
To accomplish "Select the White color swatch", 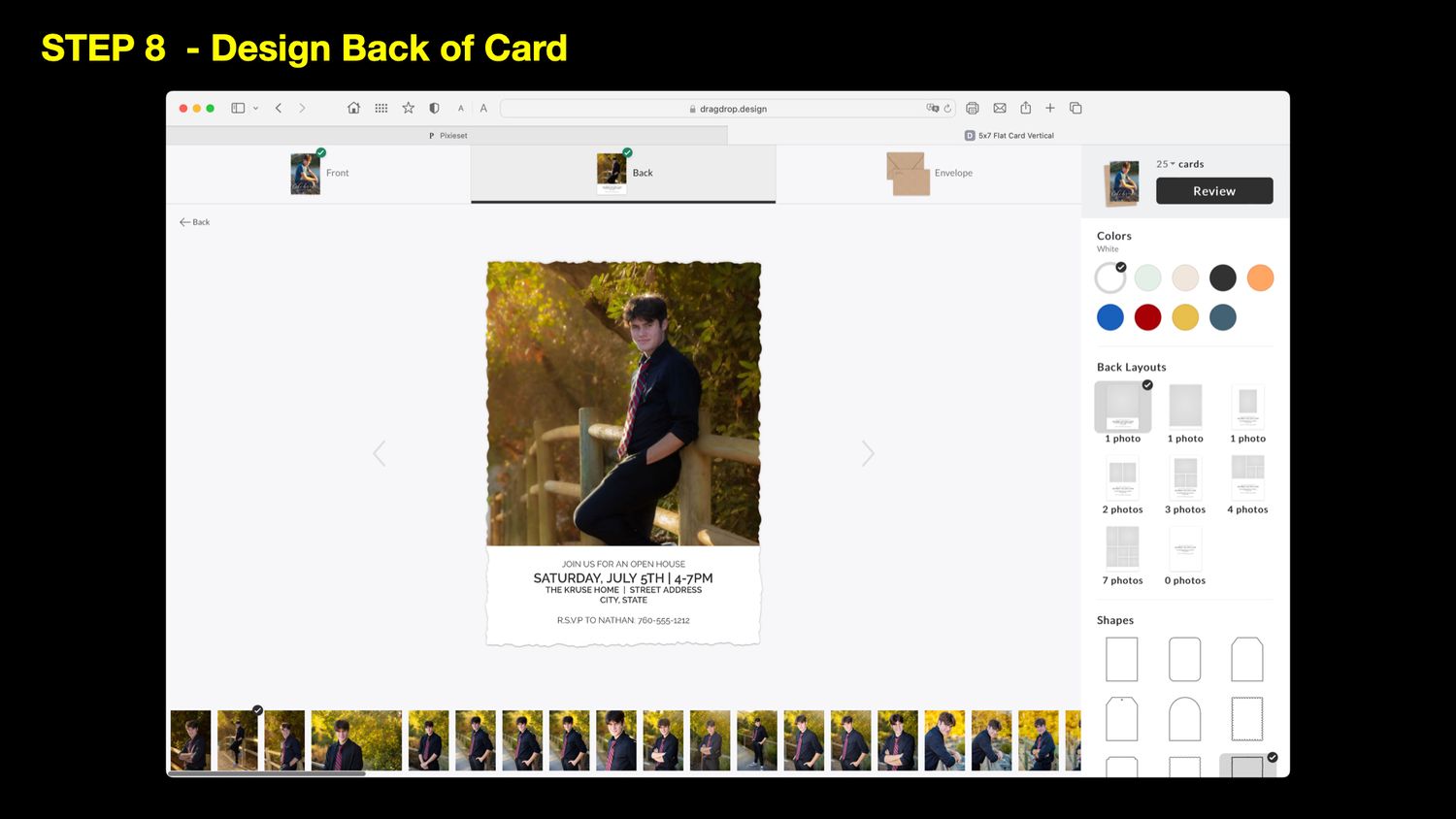I will 1110,278.
